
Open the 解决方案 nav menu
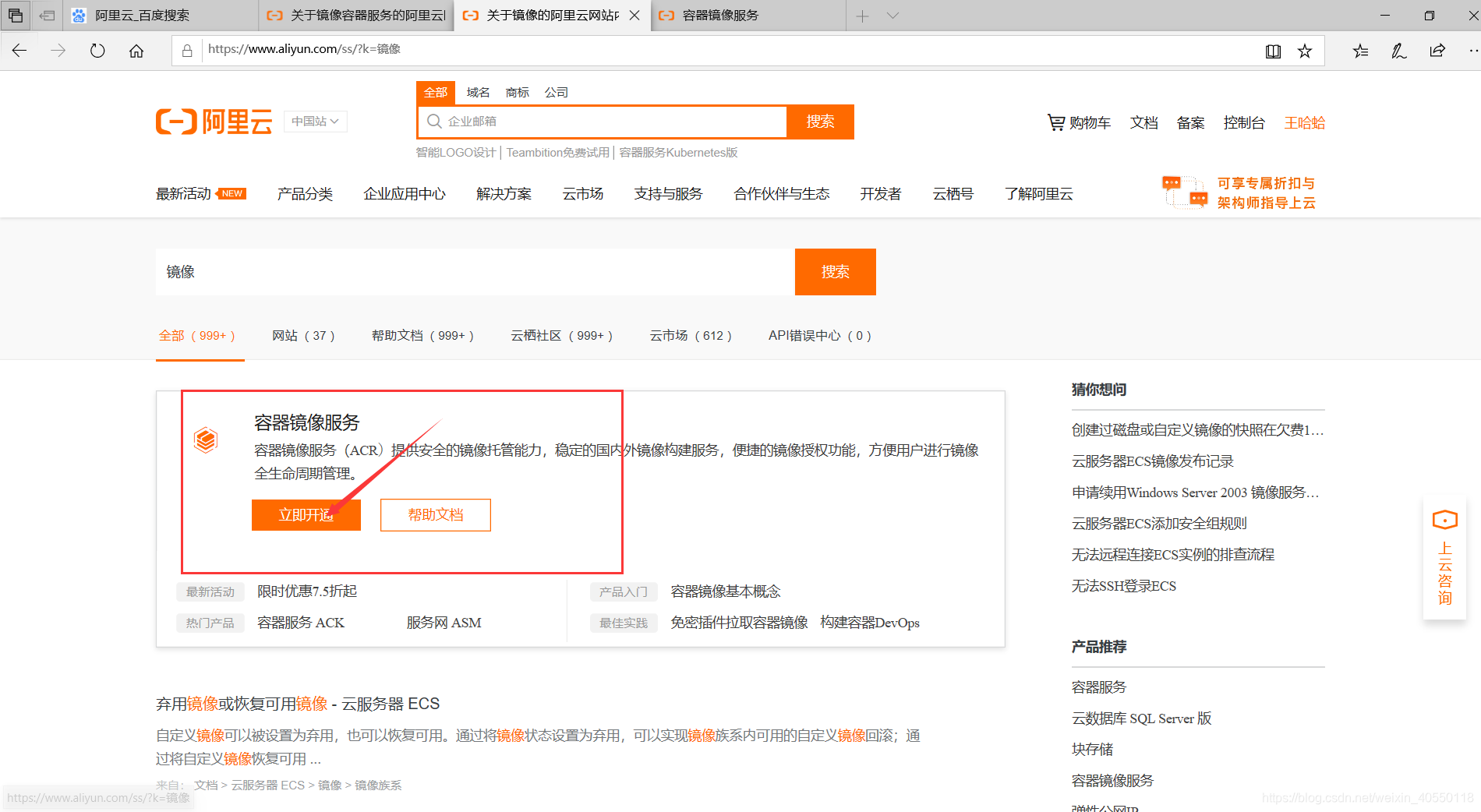tap(504, 194)
